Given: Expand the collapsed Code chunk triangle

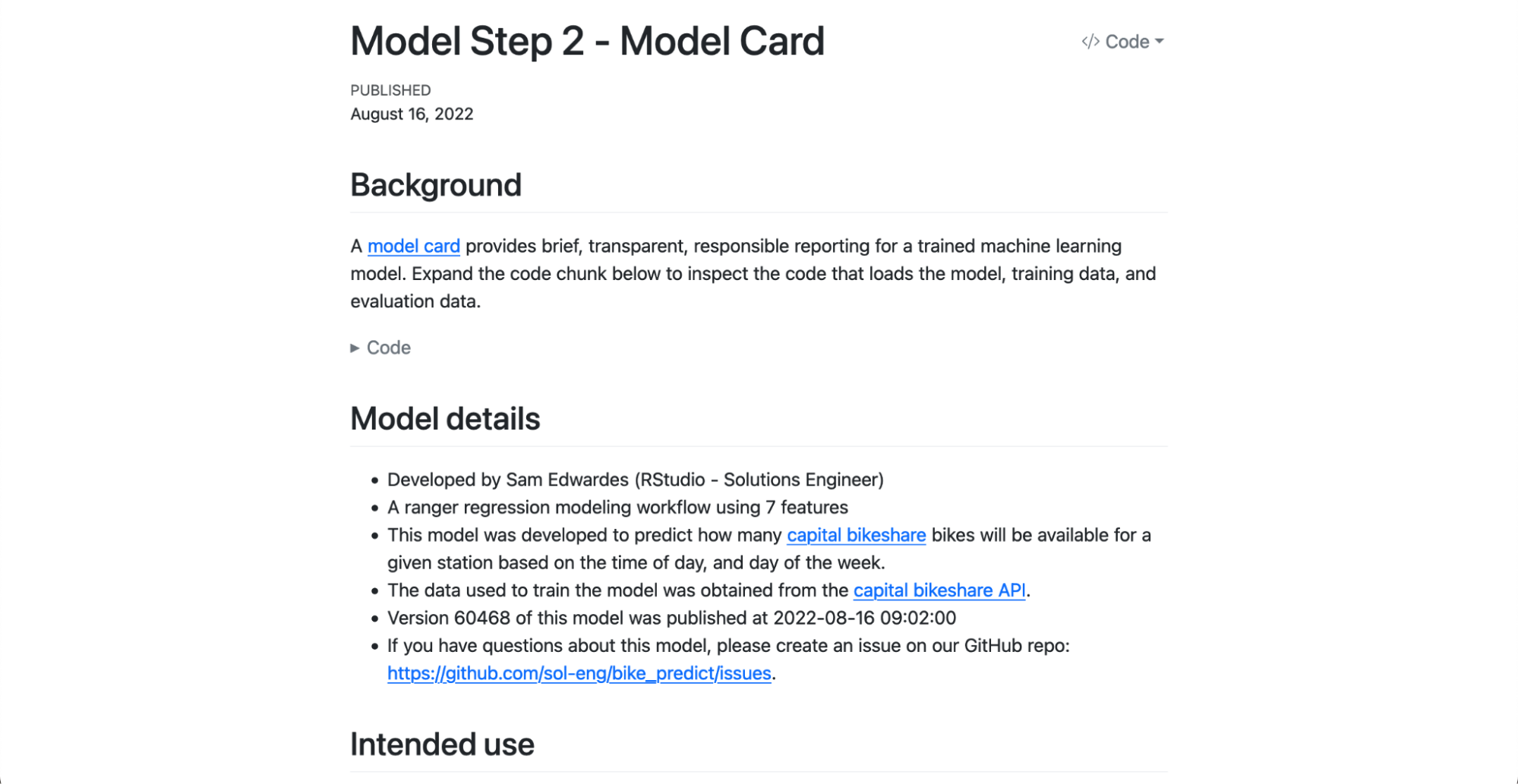Looking at the screenshot, I should (x=355, y=348).
